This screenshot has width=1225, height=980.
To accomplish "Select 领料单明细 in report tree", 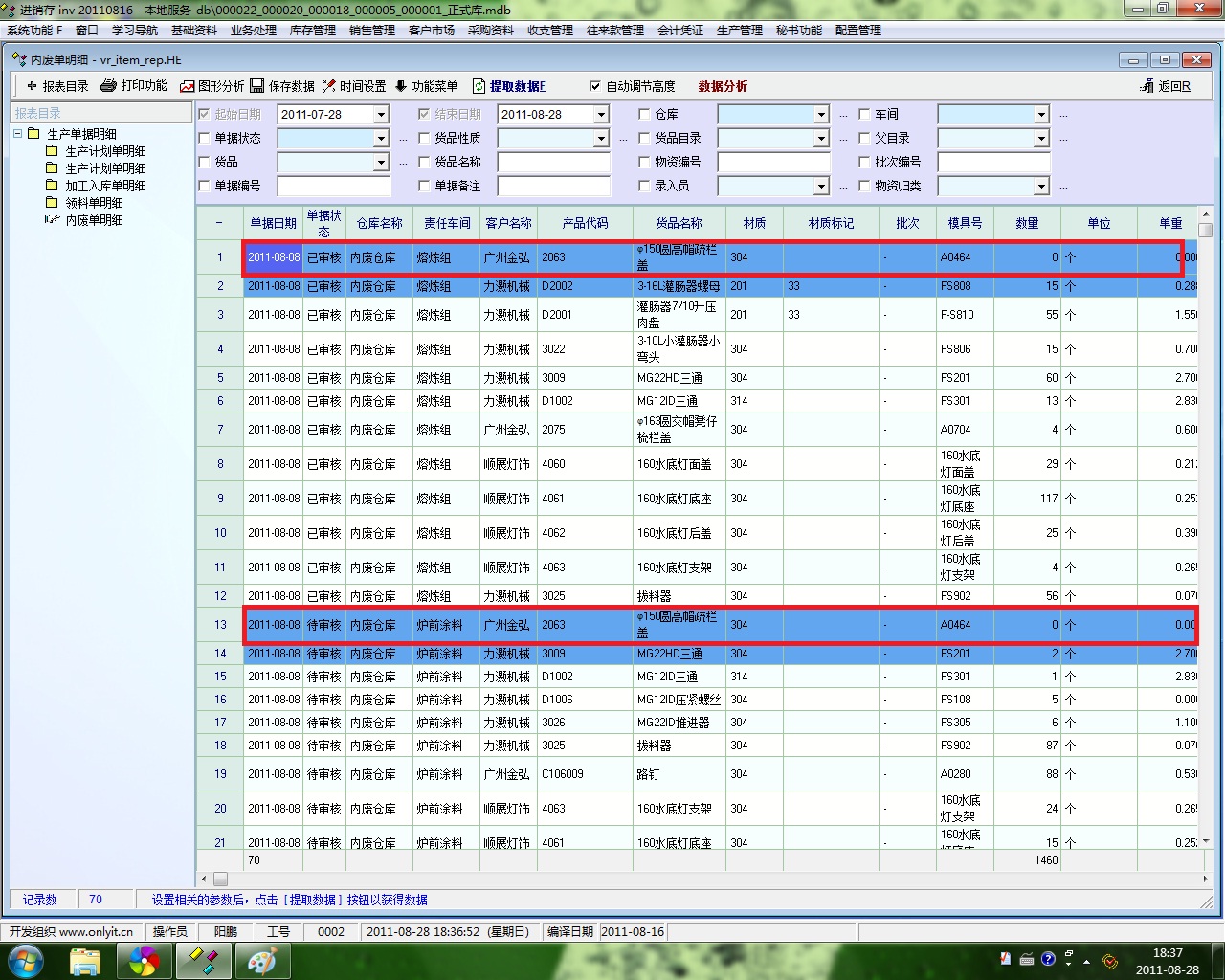I will click(x=94, y=203).
